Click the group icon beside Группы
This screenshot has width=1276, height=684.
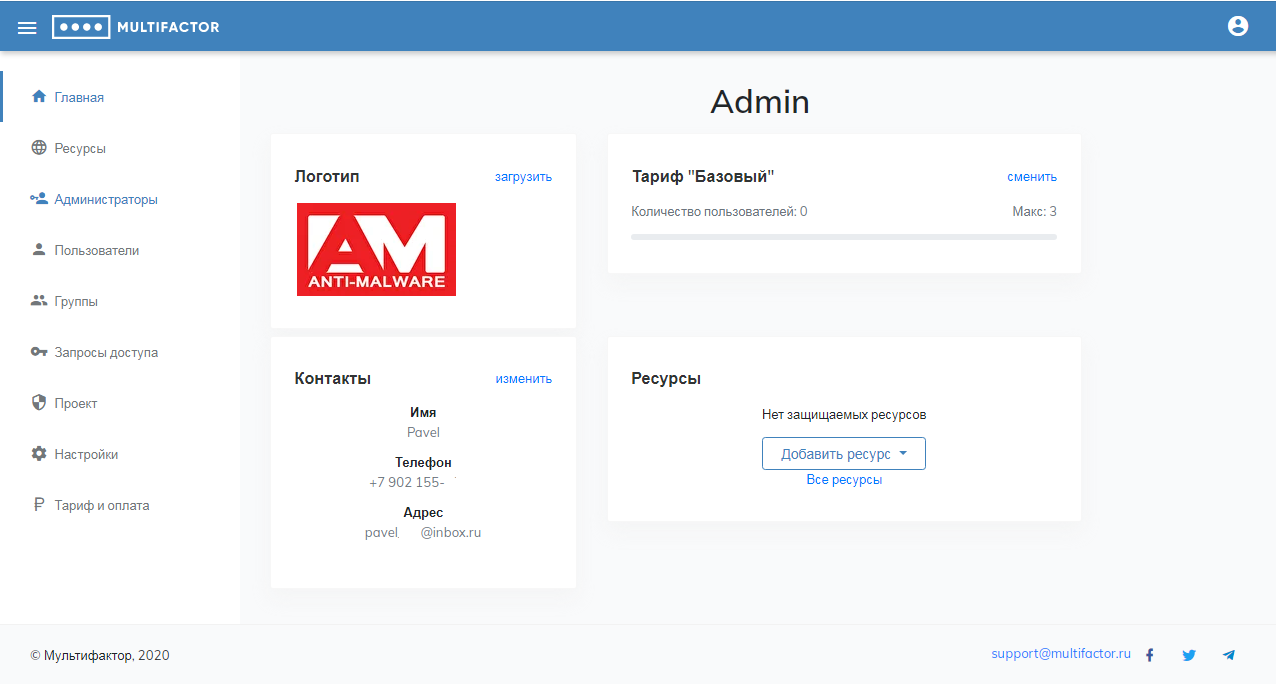(39, 301)
